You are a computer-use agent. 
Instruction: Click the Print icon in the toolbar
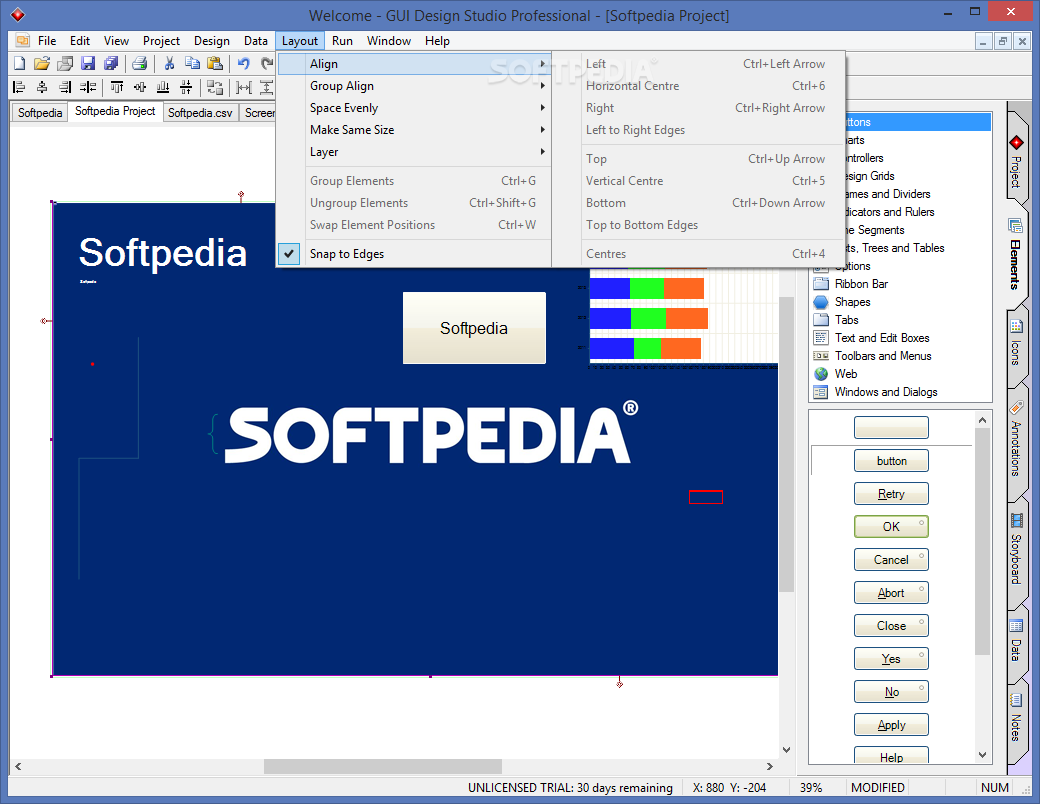(139, 63)
